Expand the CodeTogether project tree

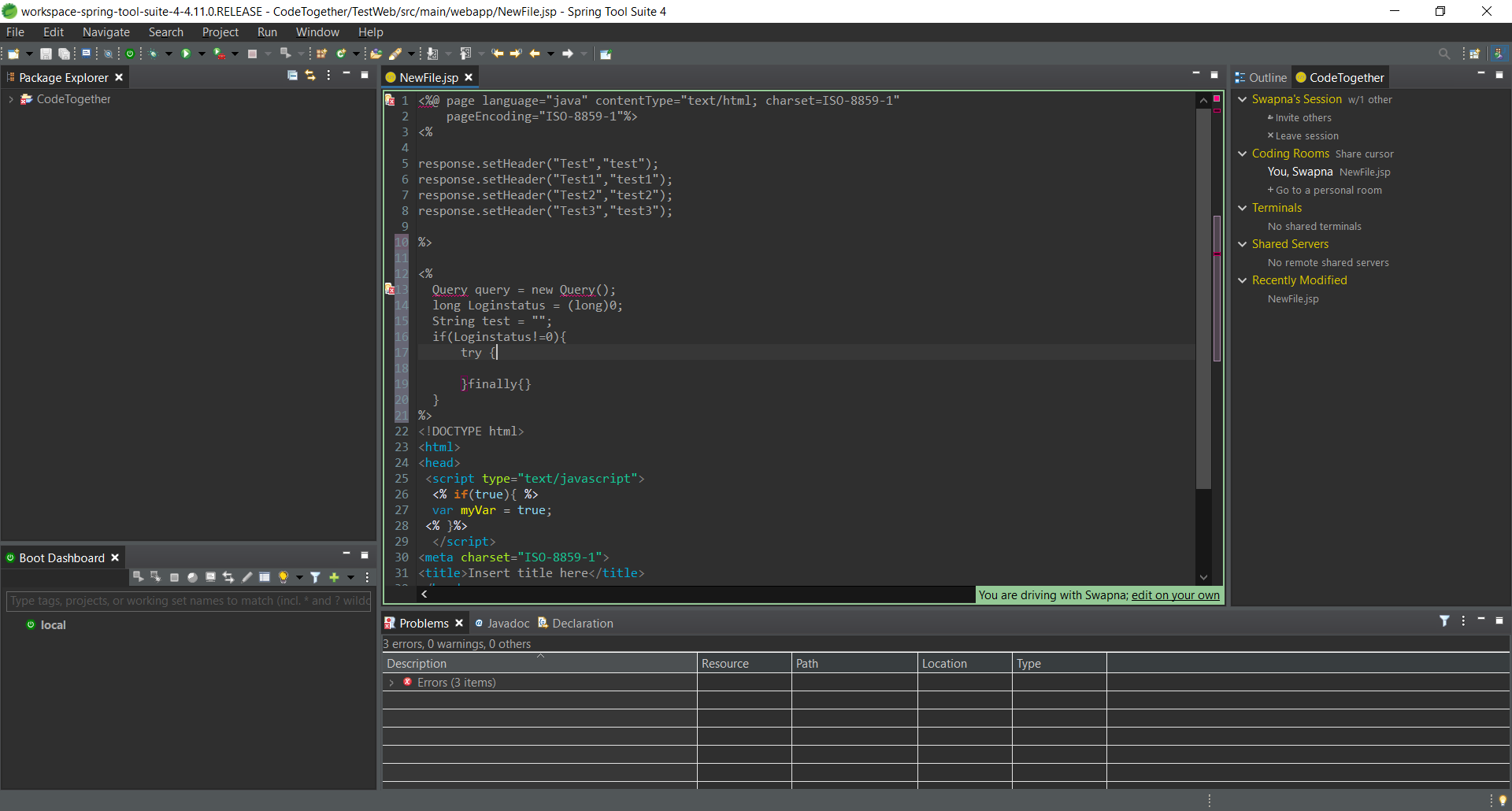pyautogui.click(x=10, y=99)
